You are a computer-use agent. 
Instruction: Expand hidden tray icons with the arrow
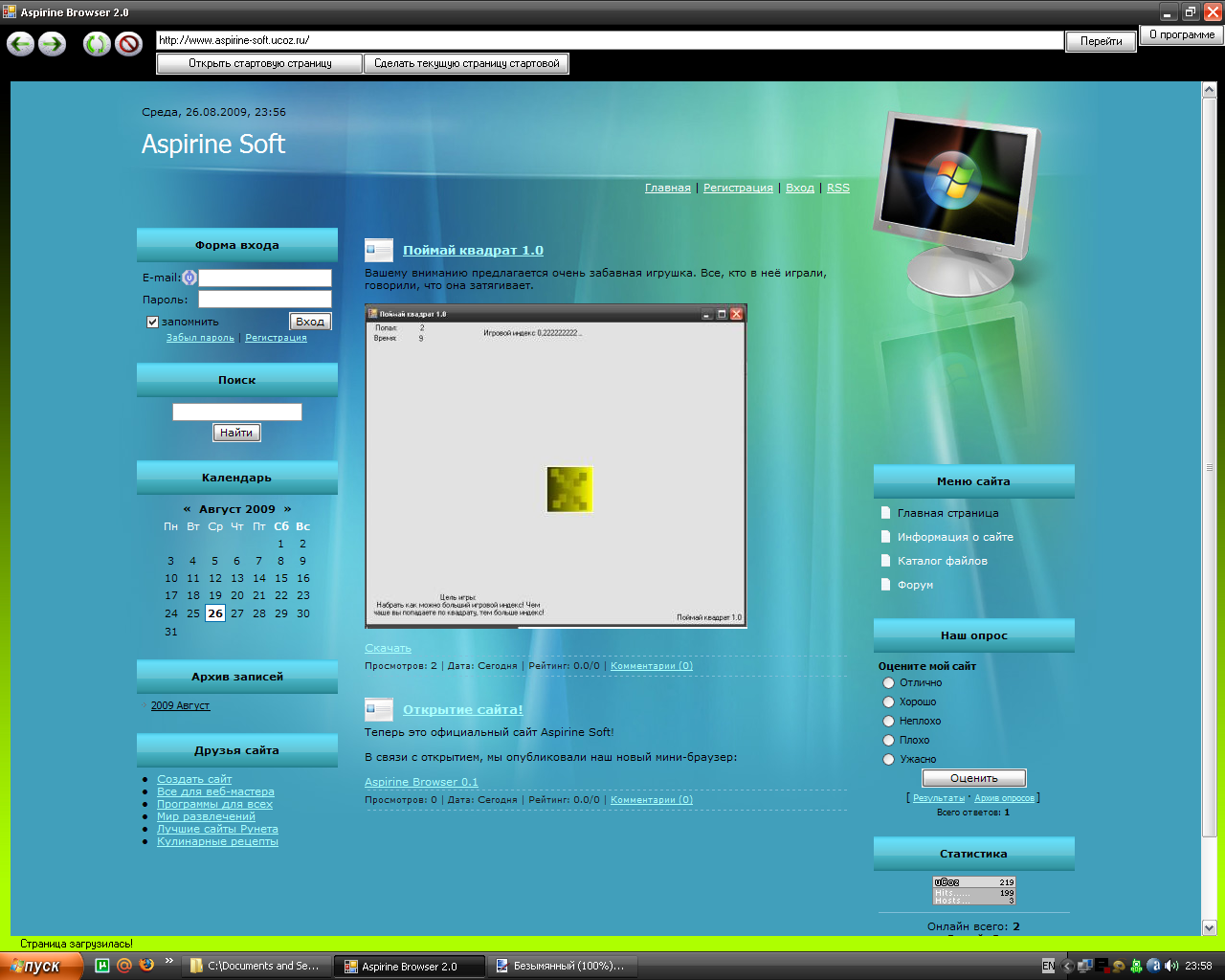tap(1068, 967)
